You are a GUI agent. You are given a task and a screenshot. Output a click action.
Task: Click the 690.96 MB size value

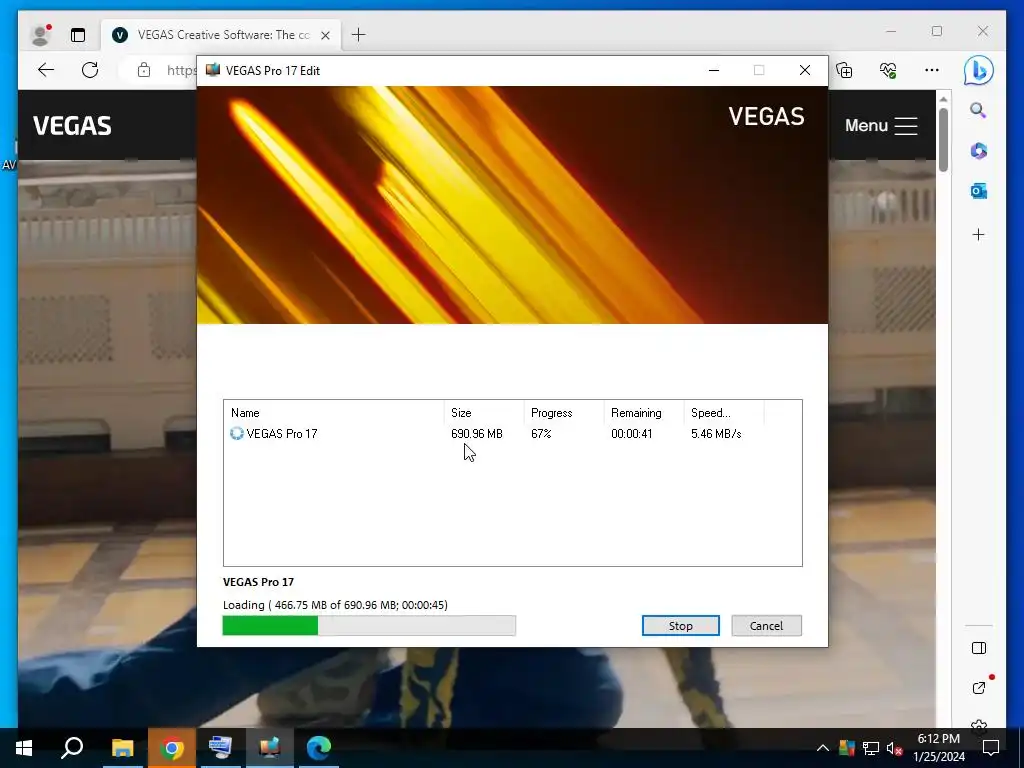pyautogui.click(x=477, y=434)
